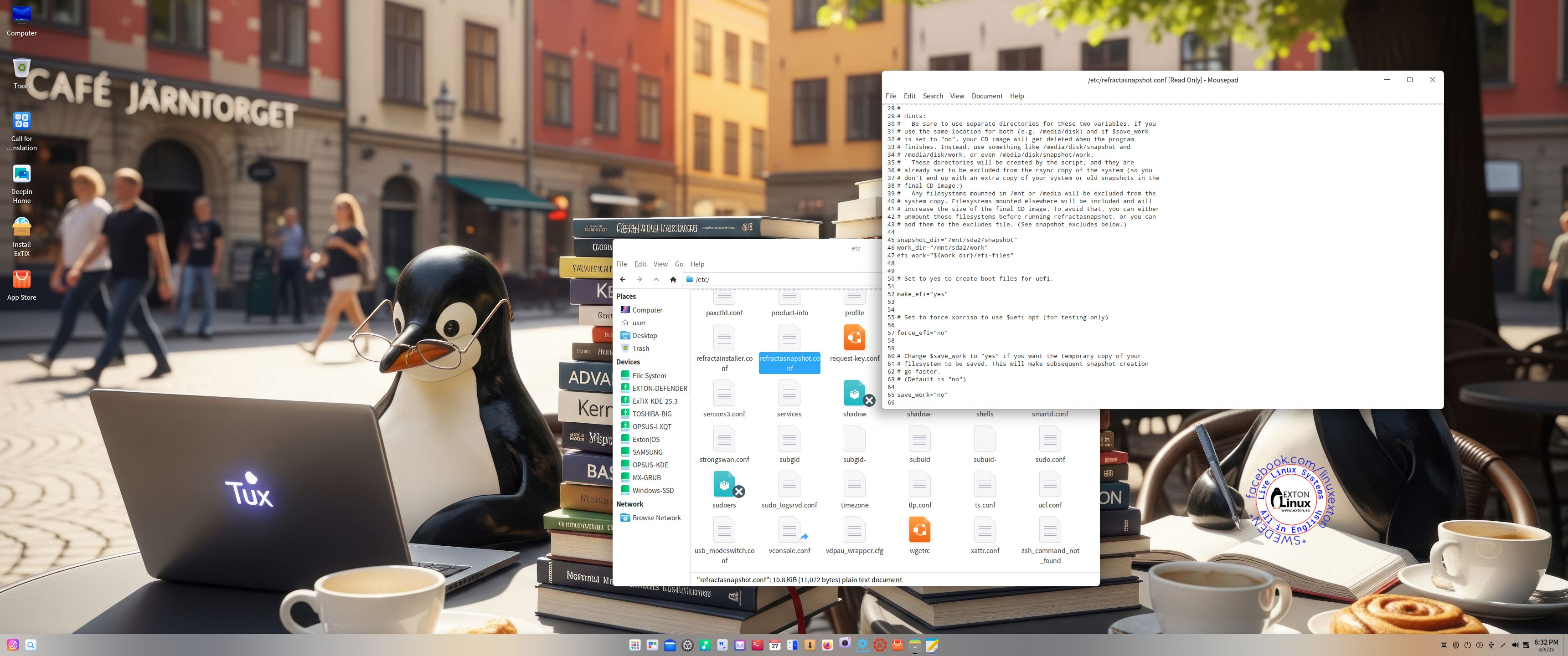Screen dimensions: 1568x656
Task: Select the timezone file
Action: [855, 490]
